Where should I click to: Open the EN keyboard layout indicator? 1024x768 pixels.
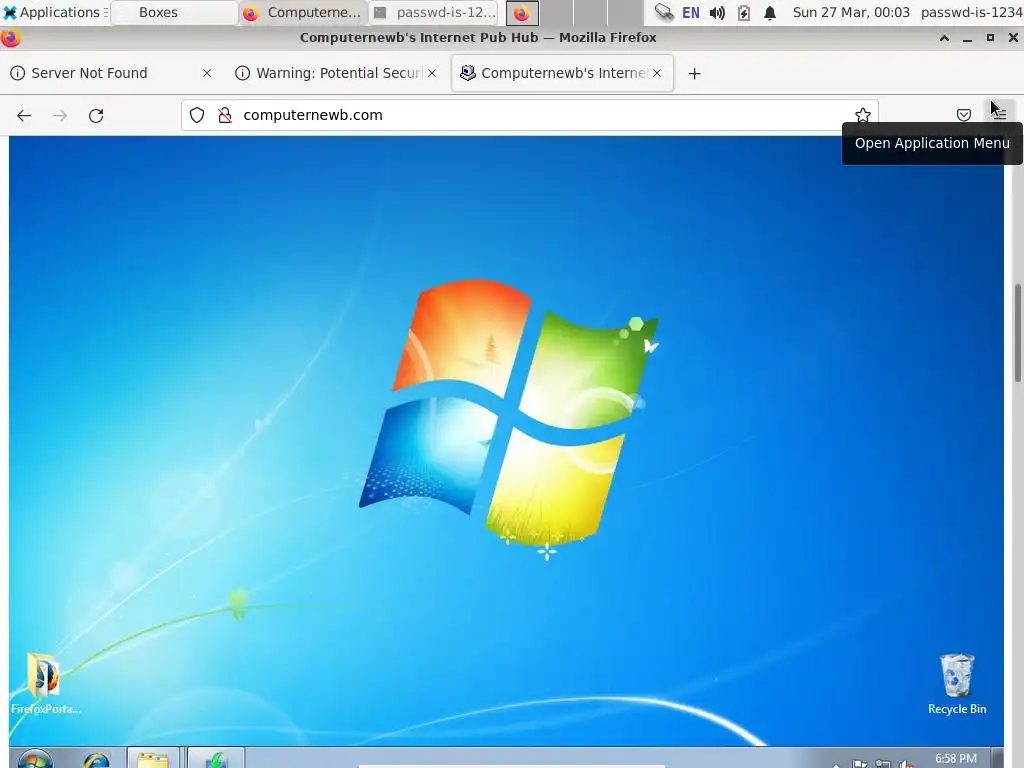[690, 12]
